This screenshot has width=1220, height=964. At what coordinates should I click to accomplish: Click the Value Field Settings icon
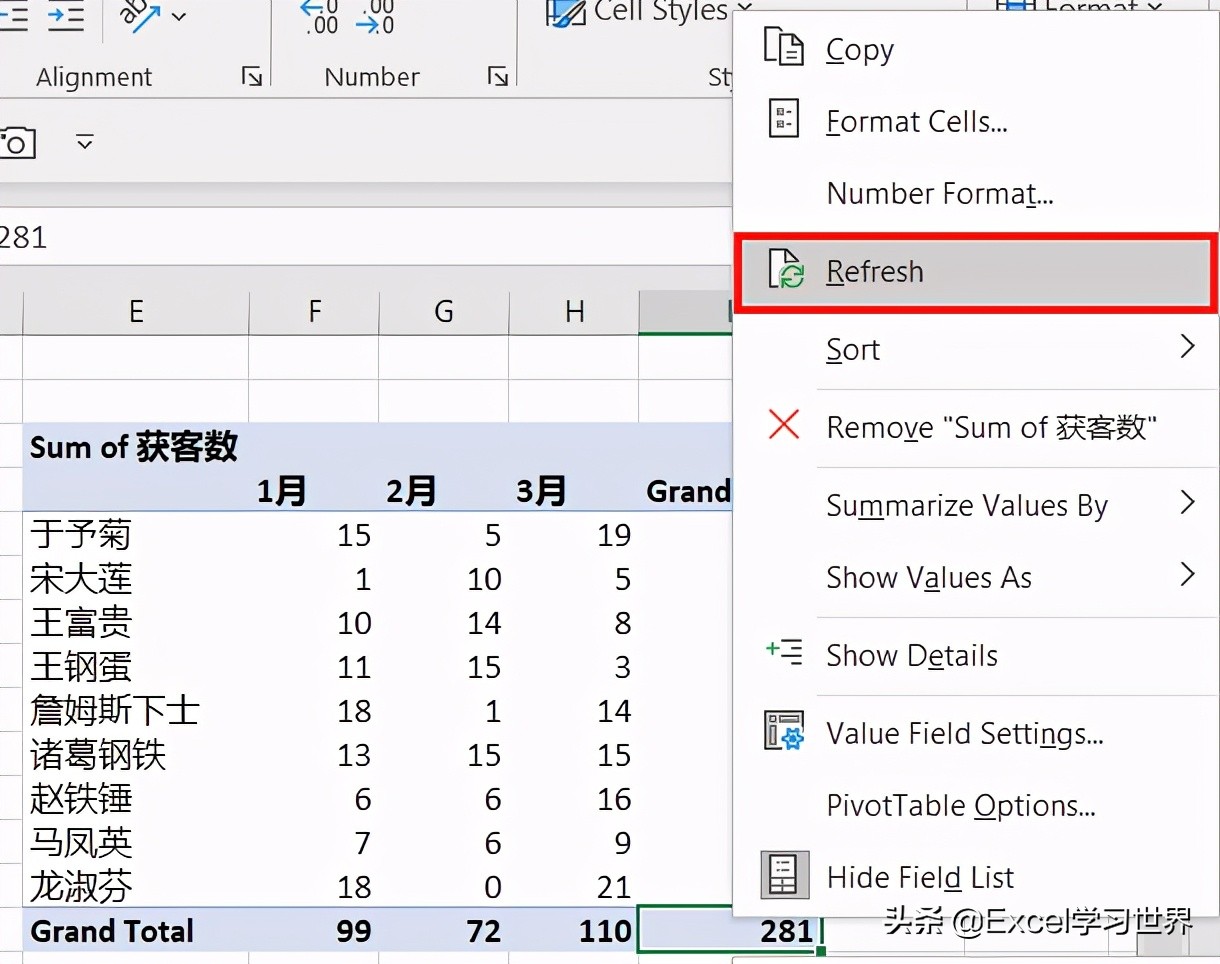pos(783,732)
